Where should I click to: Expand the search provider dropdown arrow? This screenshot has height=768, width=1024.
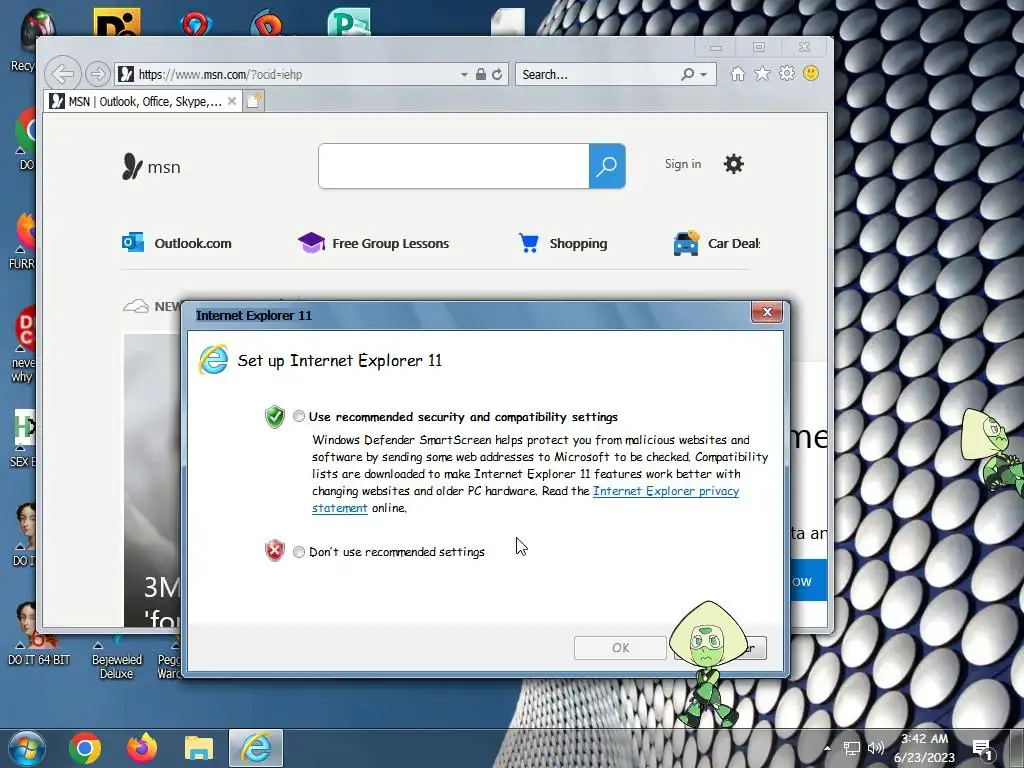click(703, 74)
